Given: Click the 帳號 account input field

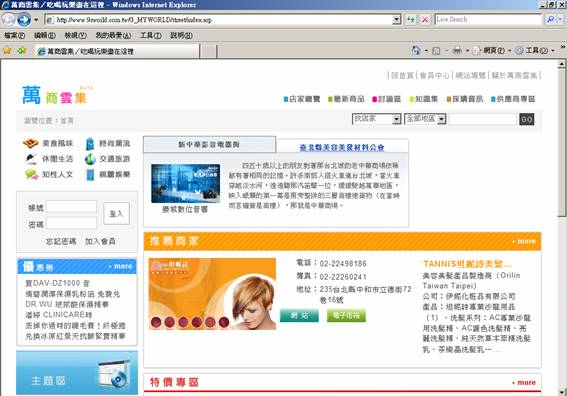Looking at the screenshot, I should [72, 206].
